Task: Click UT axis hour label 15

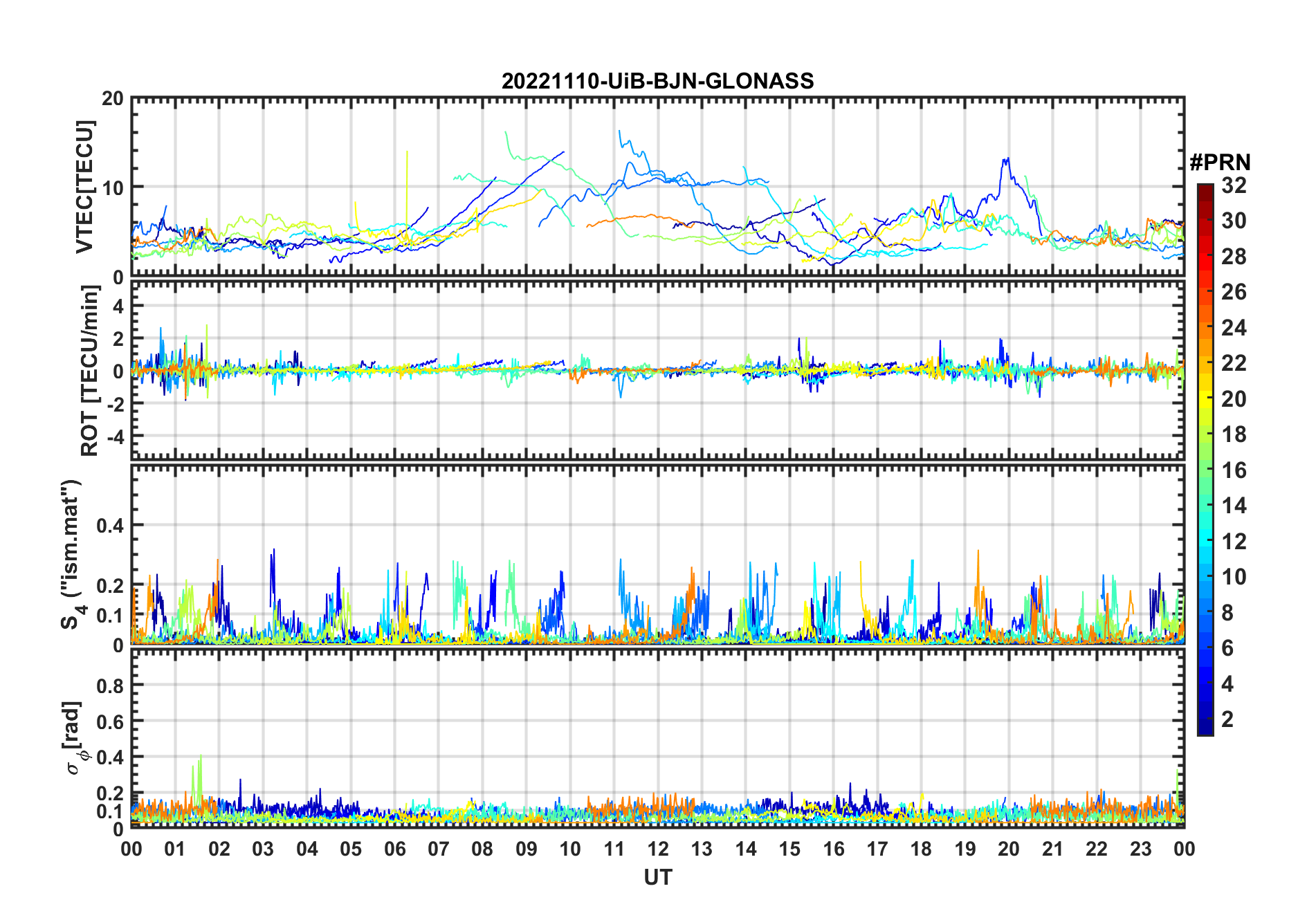Action: (x=789, y=849)
